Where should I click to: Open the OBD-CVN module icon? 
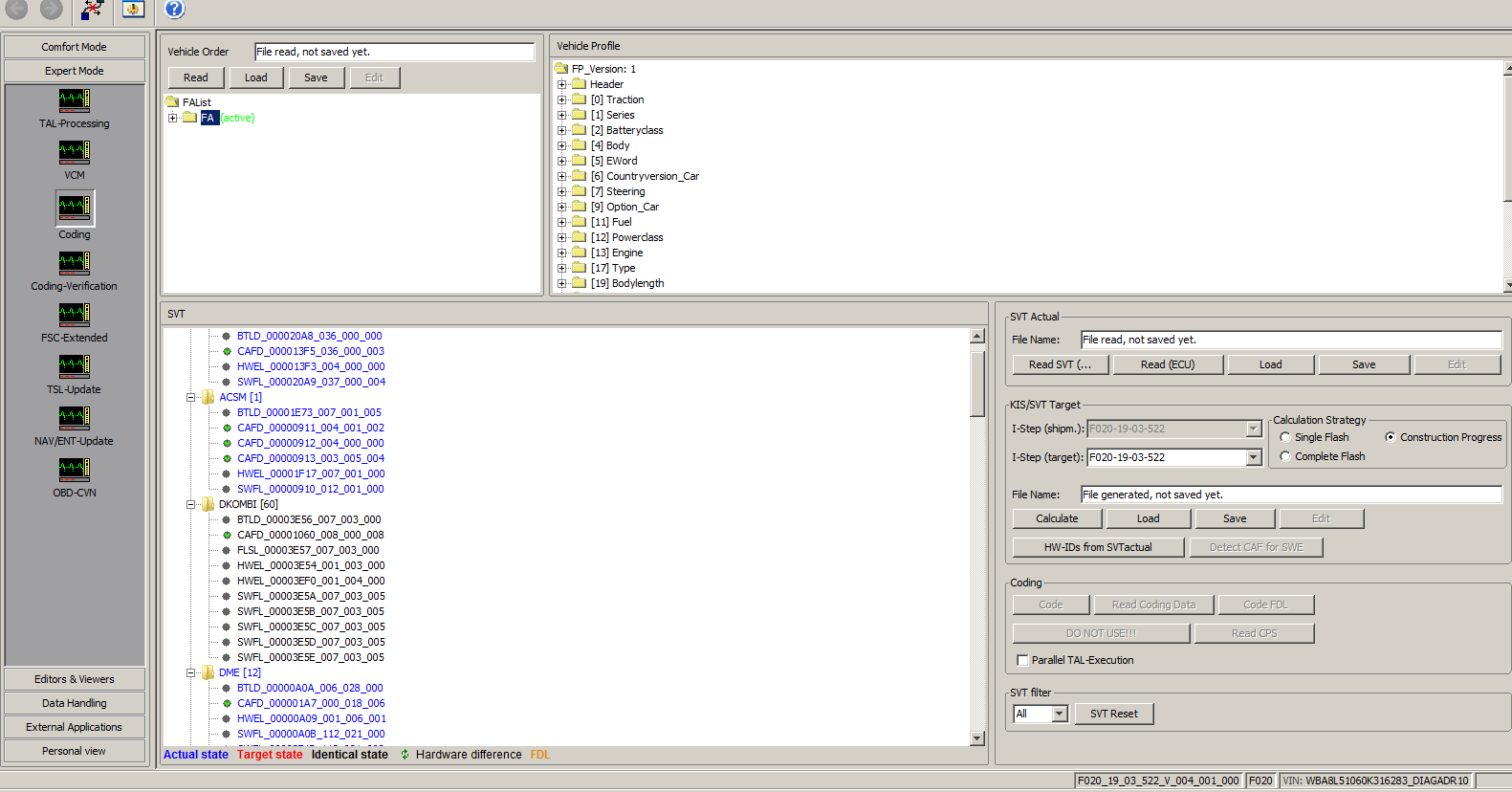[x=75, y=470]
